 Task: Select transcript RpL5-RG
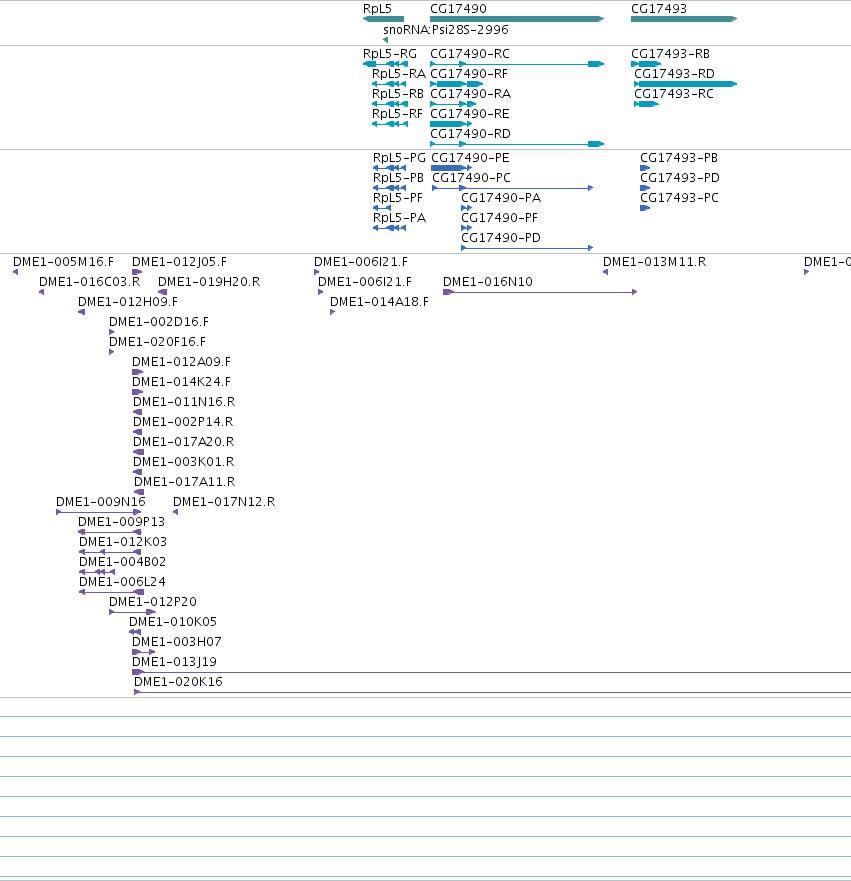pos(385,64)
